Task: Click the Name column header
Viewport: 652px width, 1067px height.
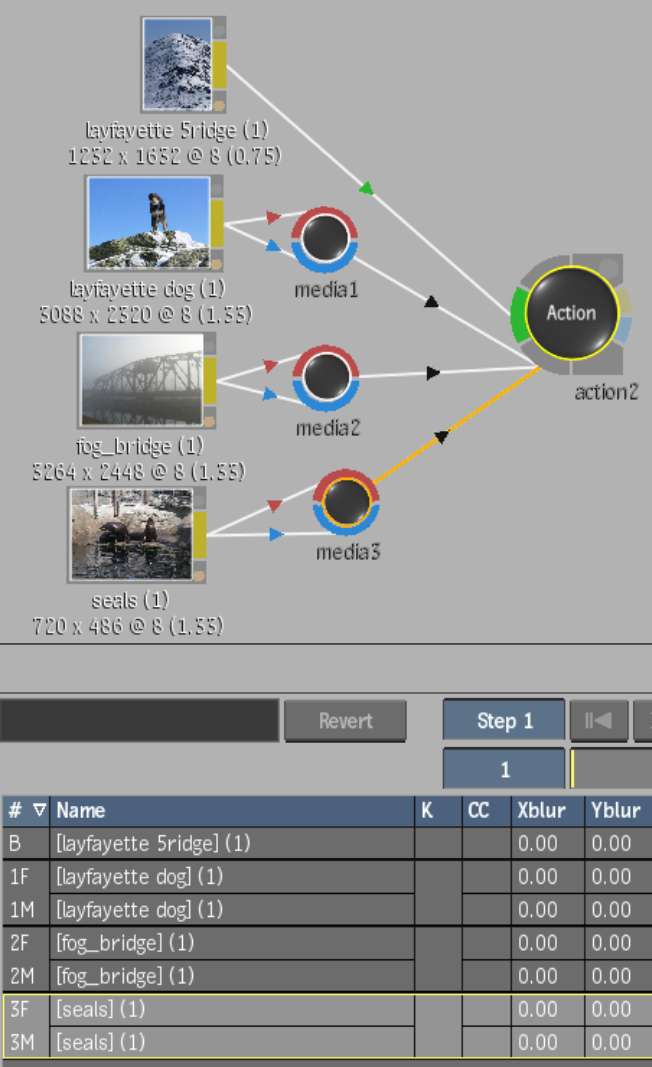Action: 232,811
